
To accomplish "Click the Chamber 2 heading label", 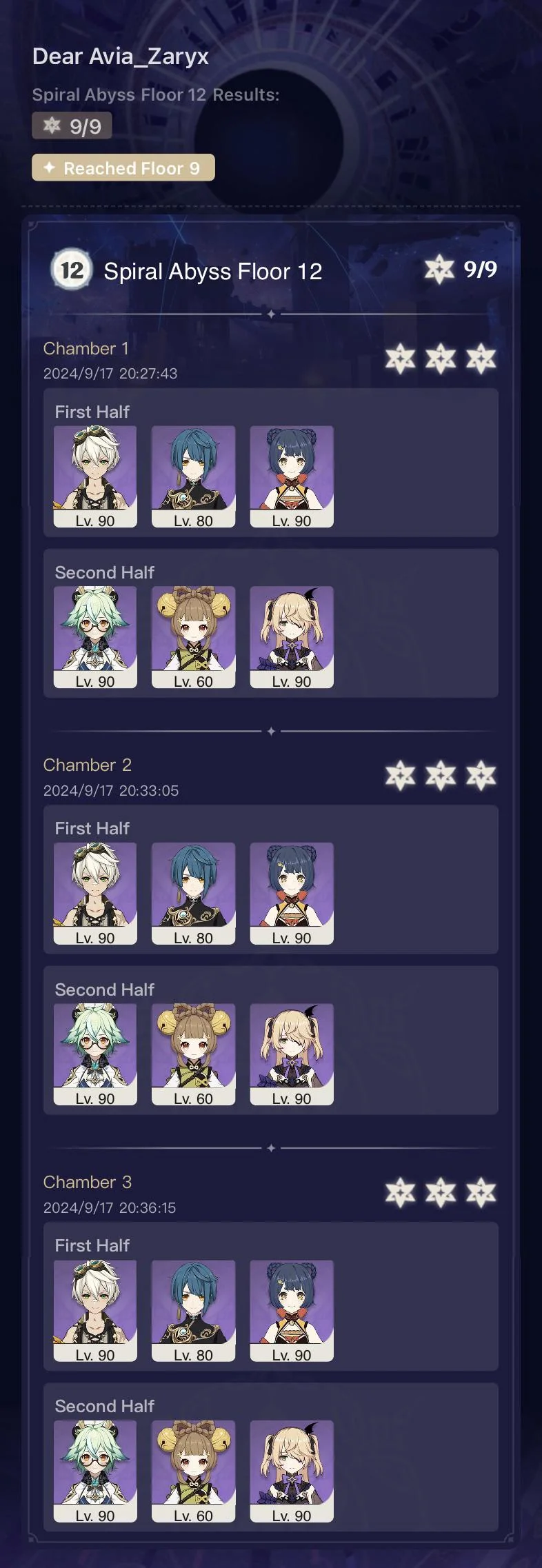I will (x=88, y=765).
